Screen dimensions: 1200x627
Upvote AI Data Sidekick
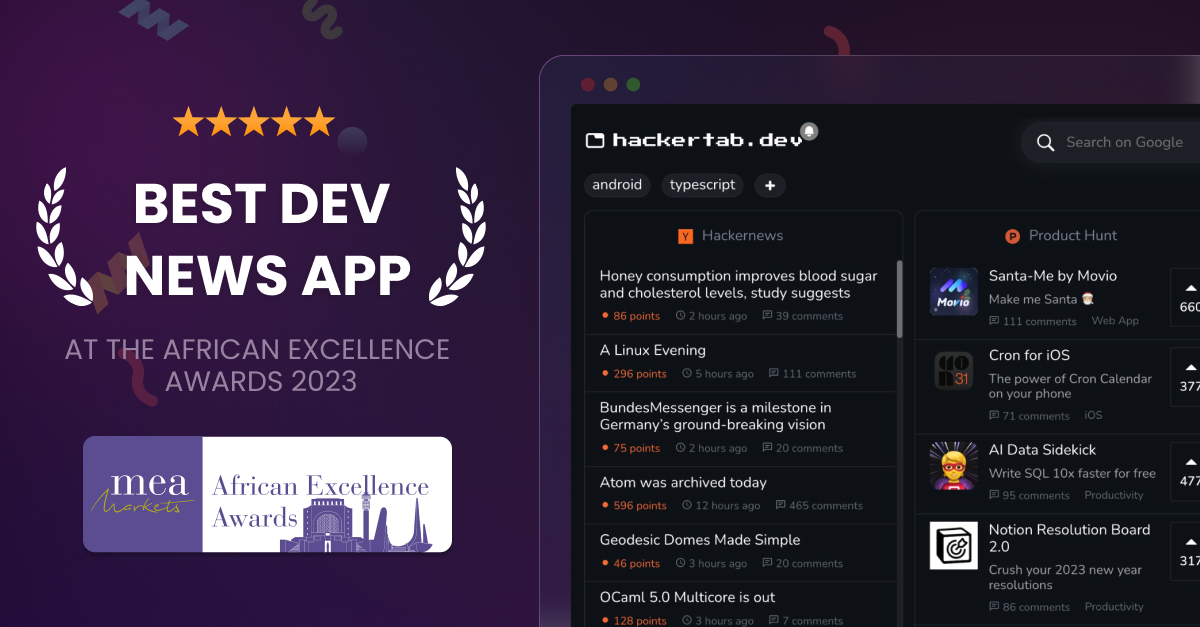(x=1188, y=471)
